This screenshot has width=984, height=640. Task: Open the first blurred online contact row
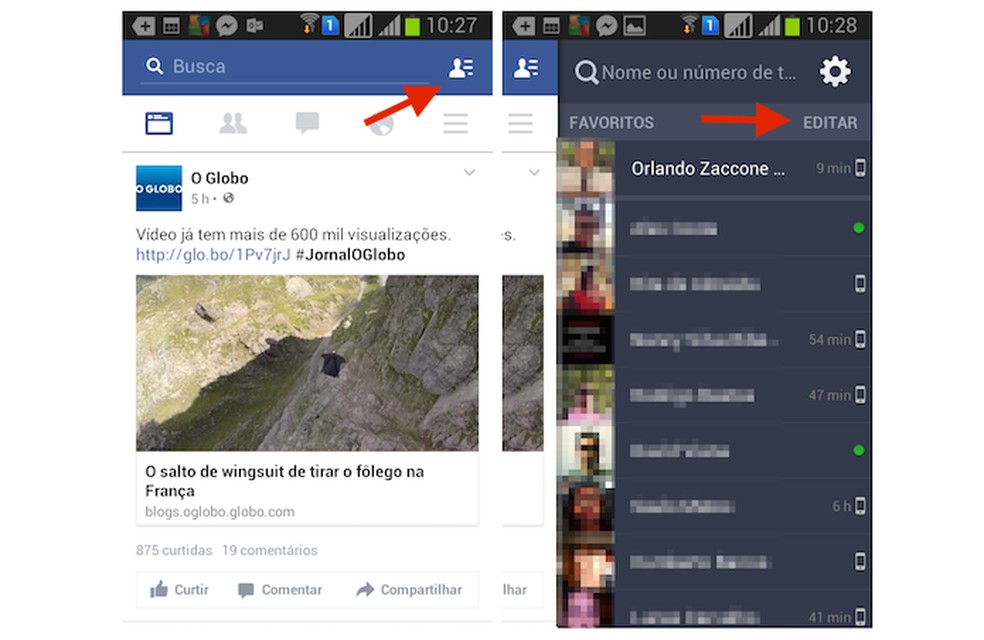click(714, 228)
